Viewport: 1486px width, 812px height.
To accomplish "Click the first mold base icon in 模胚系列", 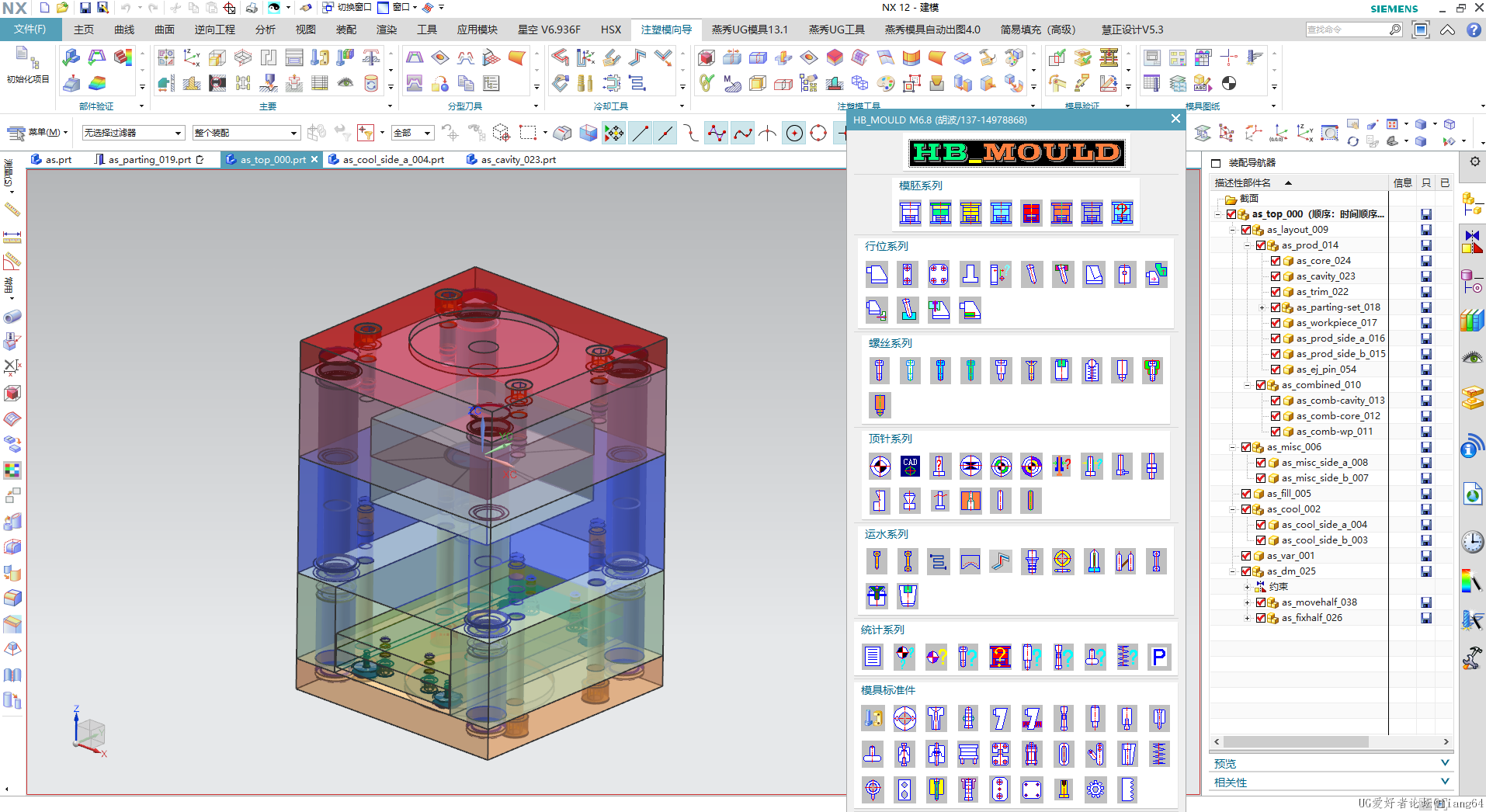I will click(x=910, y=213).
